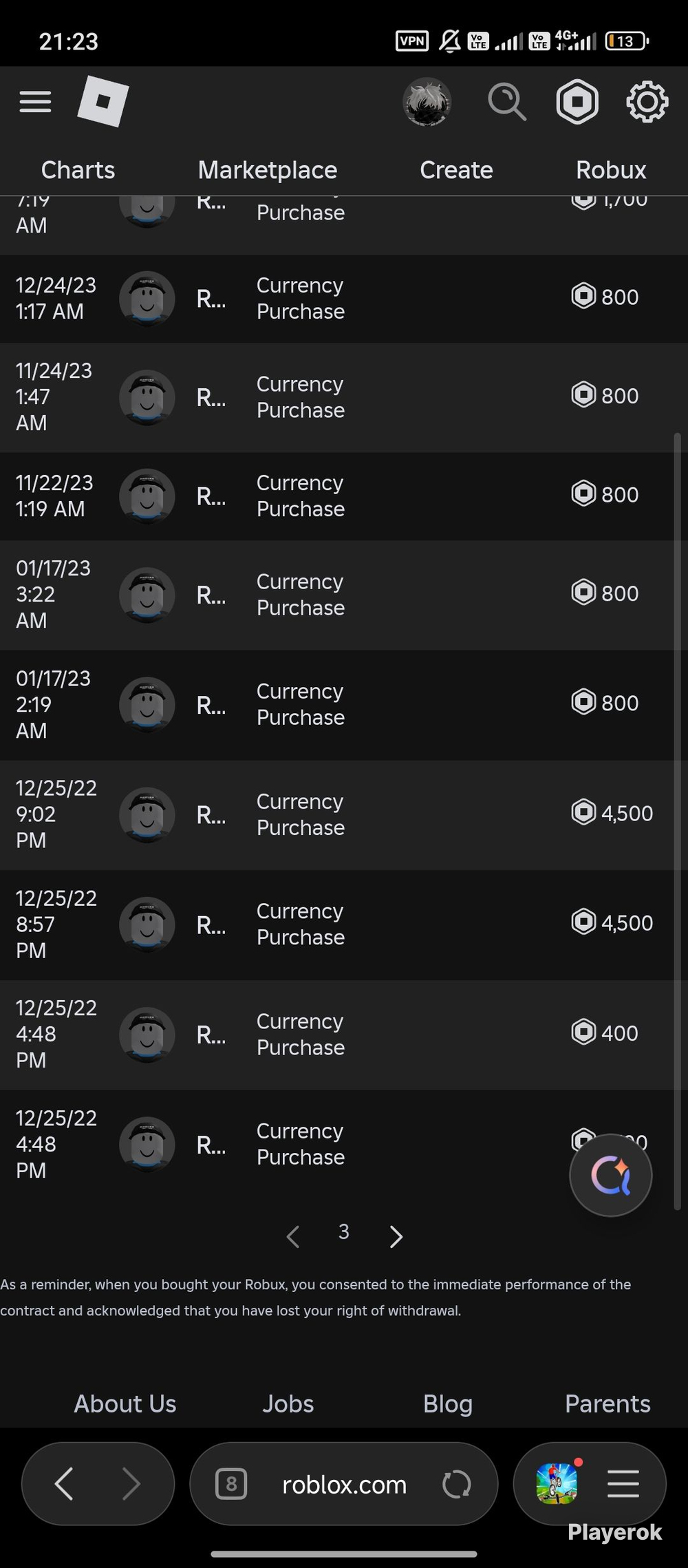The height and width of the screenshot is (1568, 688).
Task: Go to next transactions page
Action: click(x=396, y=1236)
